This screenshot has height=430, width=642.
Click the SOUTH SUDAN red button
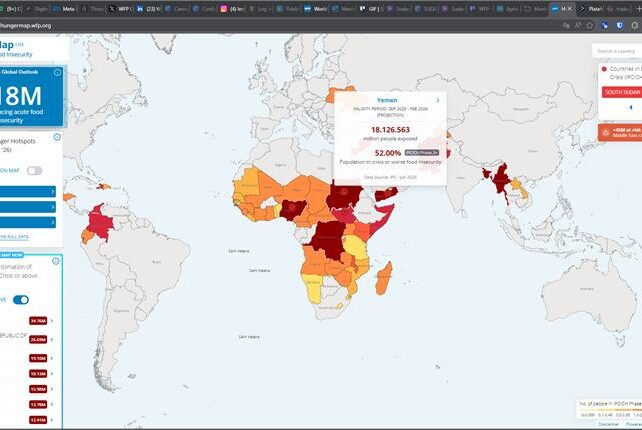pos(622,92)
